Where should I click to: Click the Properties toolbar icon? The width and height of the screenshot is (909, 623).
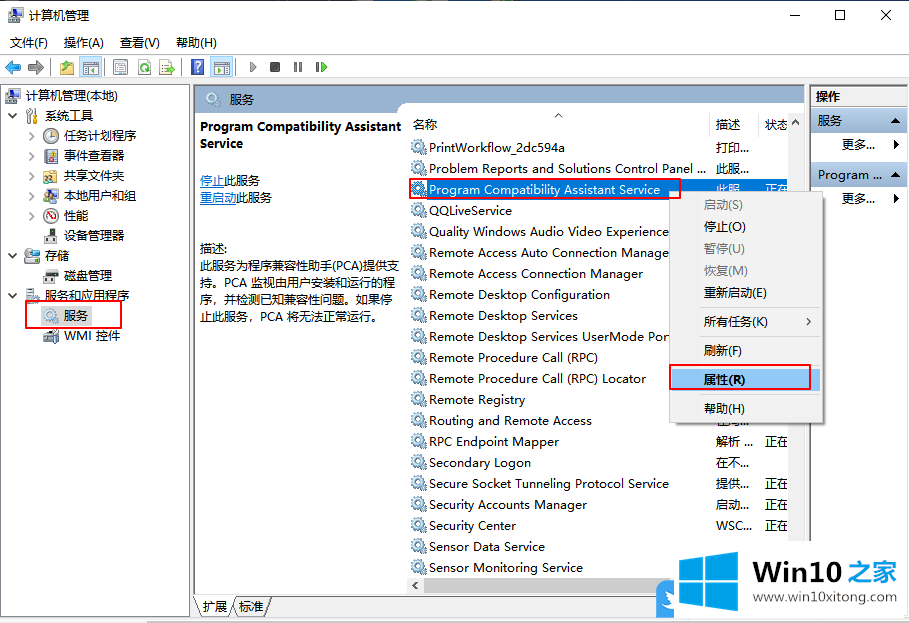point(121,67)
